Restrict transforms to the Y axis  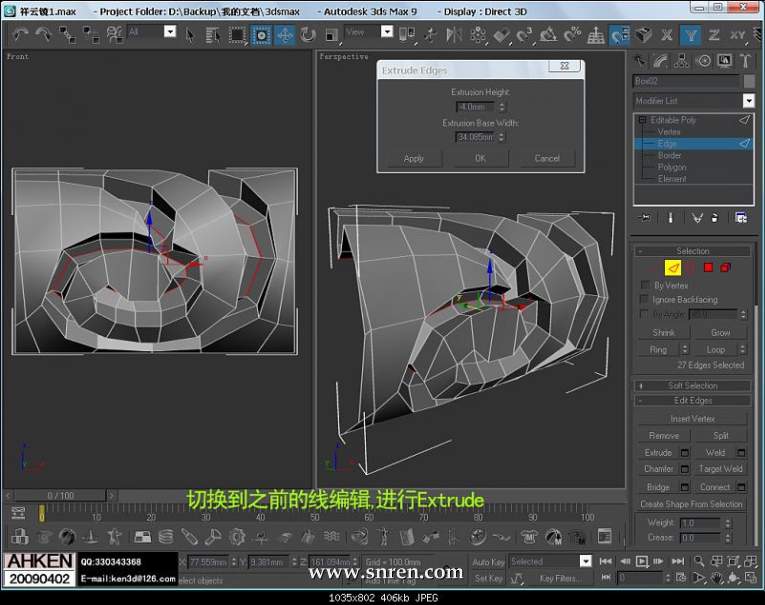691,35
